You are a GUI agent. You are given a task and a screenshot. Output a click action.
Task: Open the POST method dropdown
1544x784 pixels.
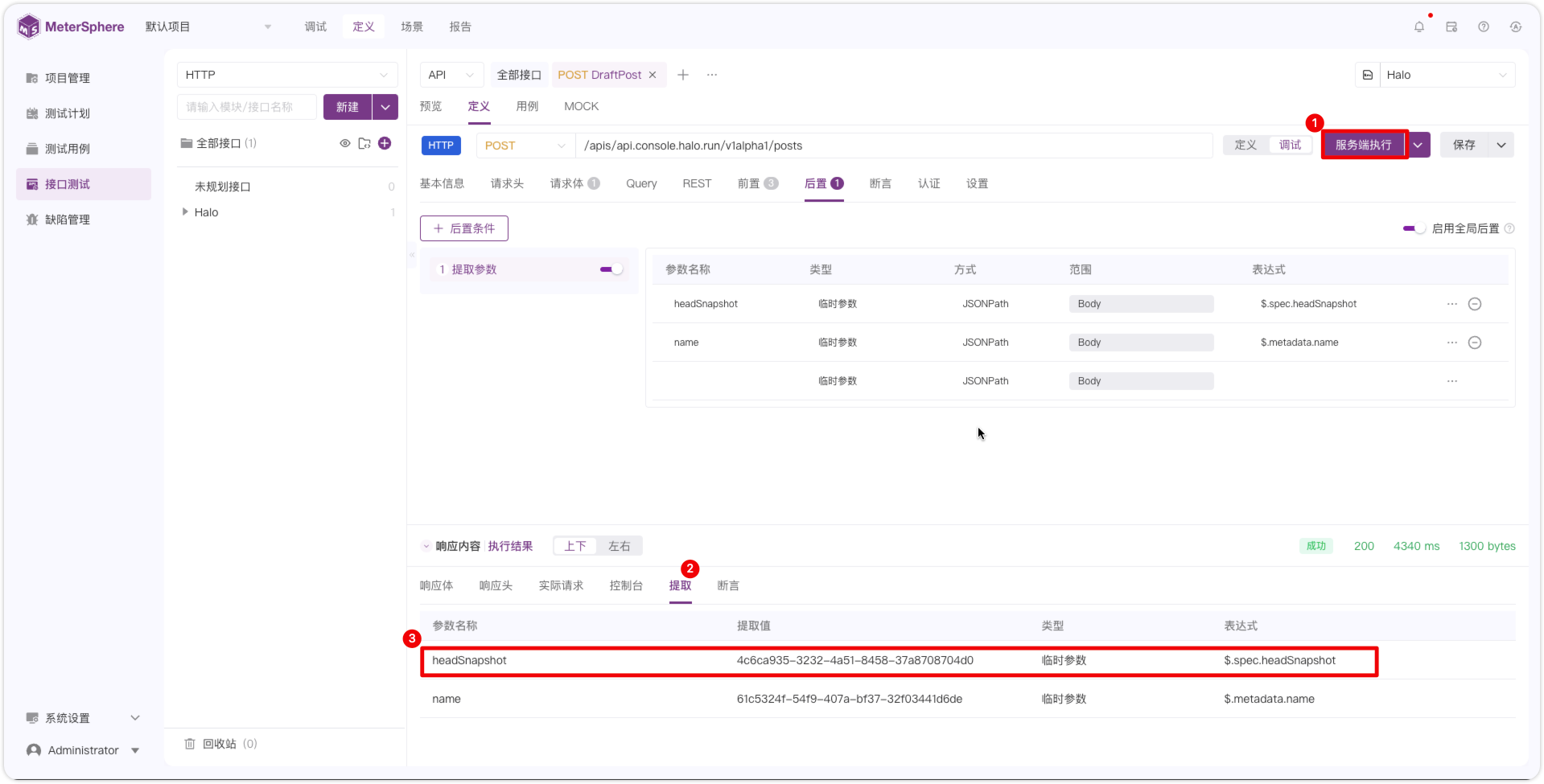tap(525, 146)
